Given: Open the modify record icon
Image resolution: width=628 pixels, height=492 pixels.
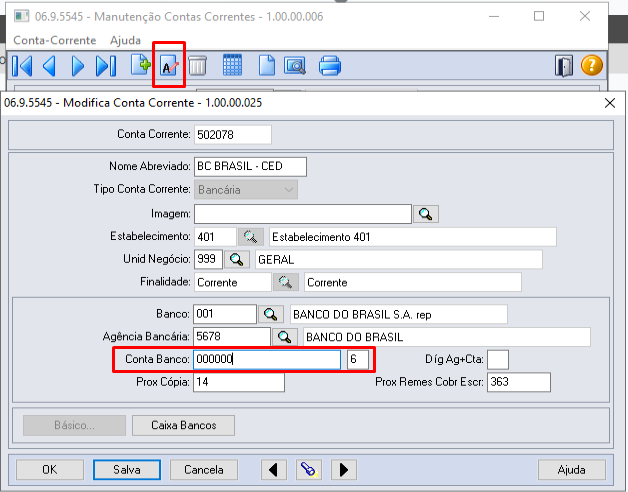Looking at the screenshot, I should click(169, 66).
